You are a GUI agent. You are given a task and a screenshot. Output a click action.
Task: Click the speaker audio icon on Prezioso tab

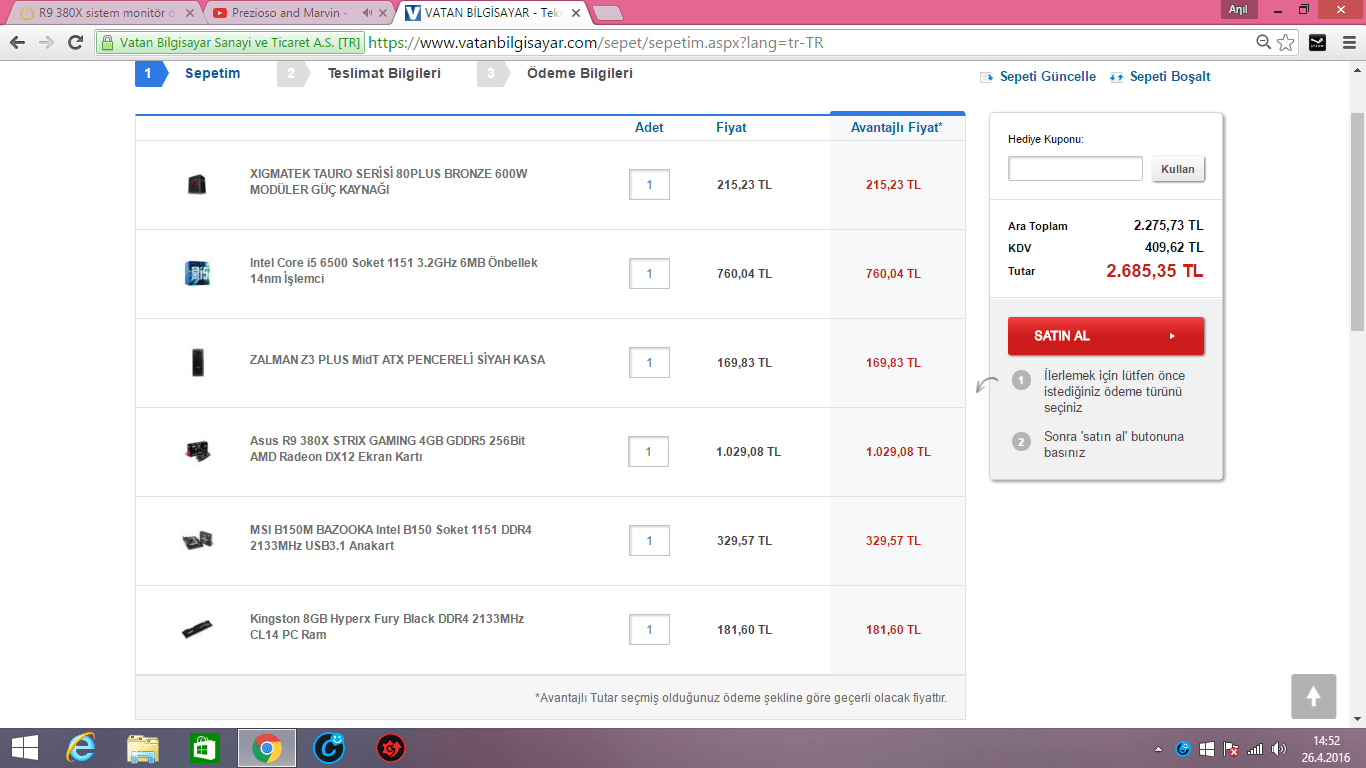pyautogui.click(x=367, y=13)
